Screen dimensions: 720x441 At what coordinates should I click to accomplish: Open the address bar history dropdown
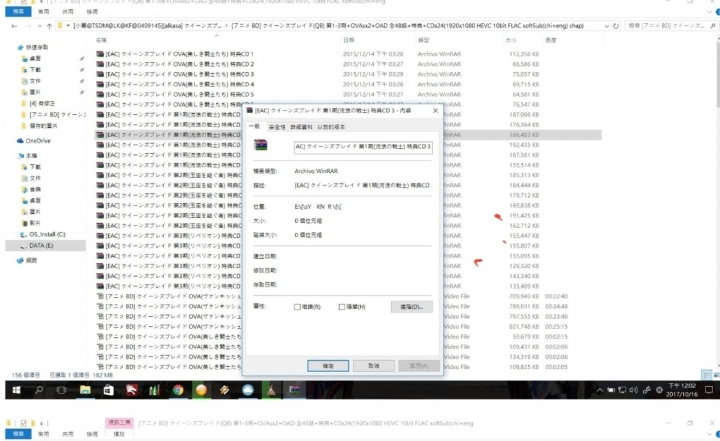[607, 26]
